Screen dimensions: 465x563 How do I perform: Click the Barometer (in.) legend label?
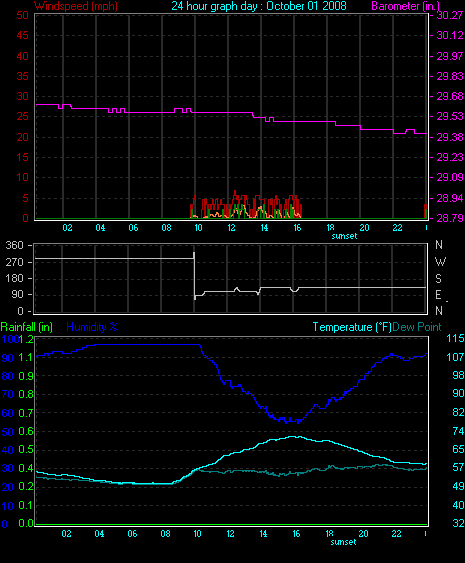pos(405,6)
